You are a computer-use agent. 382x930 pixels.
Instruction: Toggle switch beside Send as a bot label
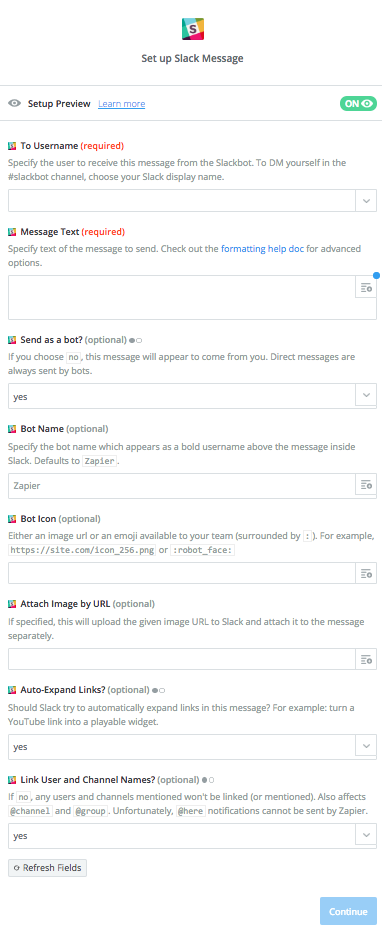tap(136, 340)
